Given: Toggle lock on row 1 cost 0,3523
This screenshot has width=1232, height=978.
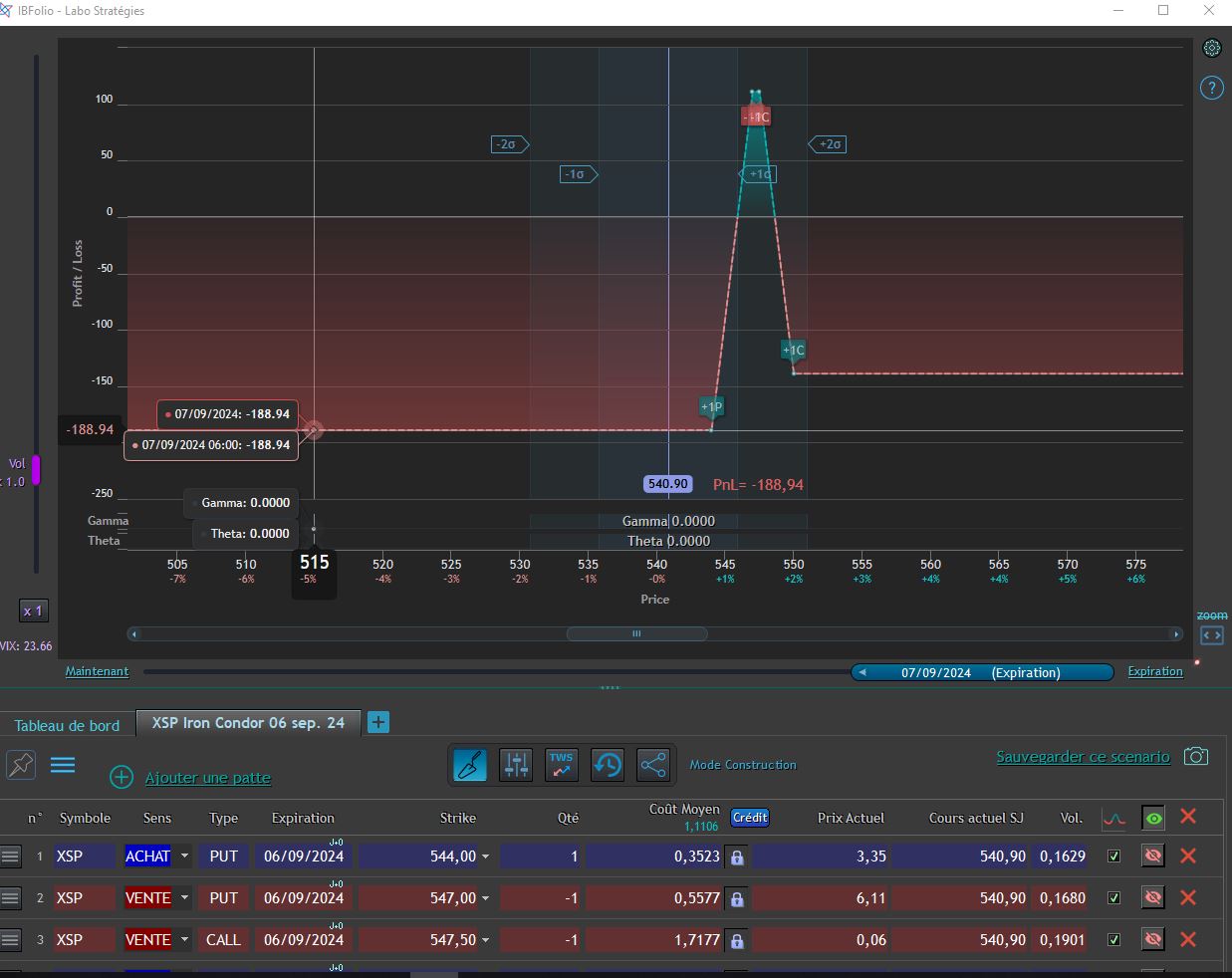Looking at the screenshot, I should (x=737, y=856).
